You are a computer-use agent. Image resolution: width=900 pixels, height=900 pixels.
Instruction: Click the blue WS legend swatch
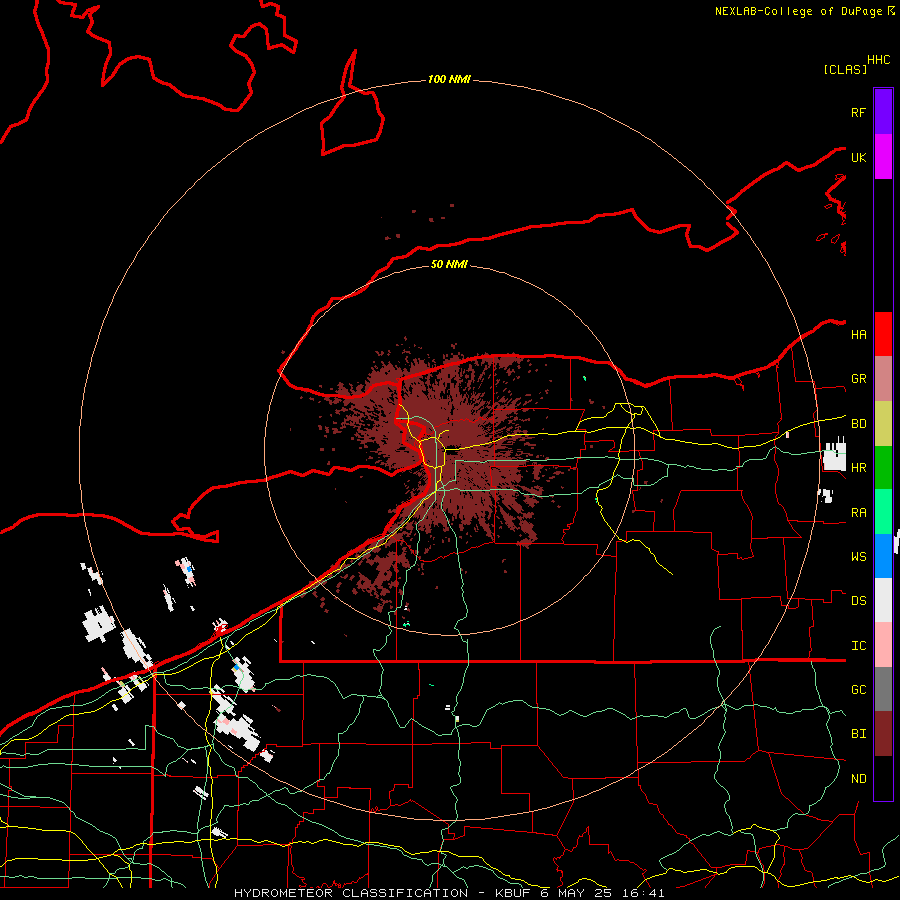[883, 556]
